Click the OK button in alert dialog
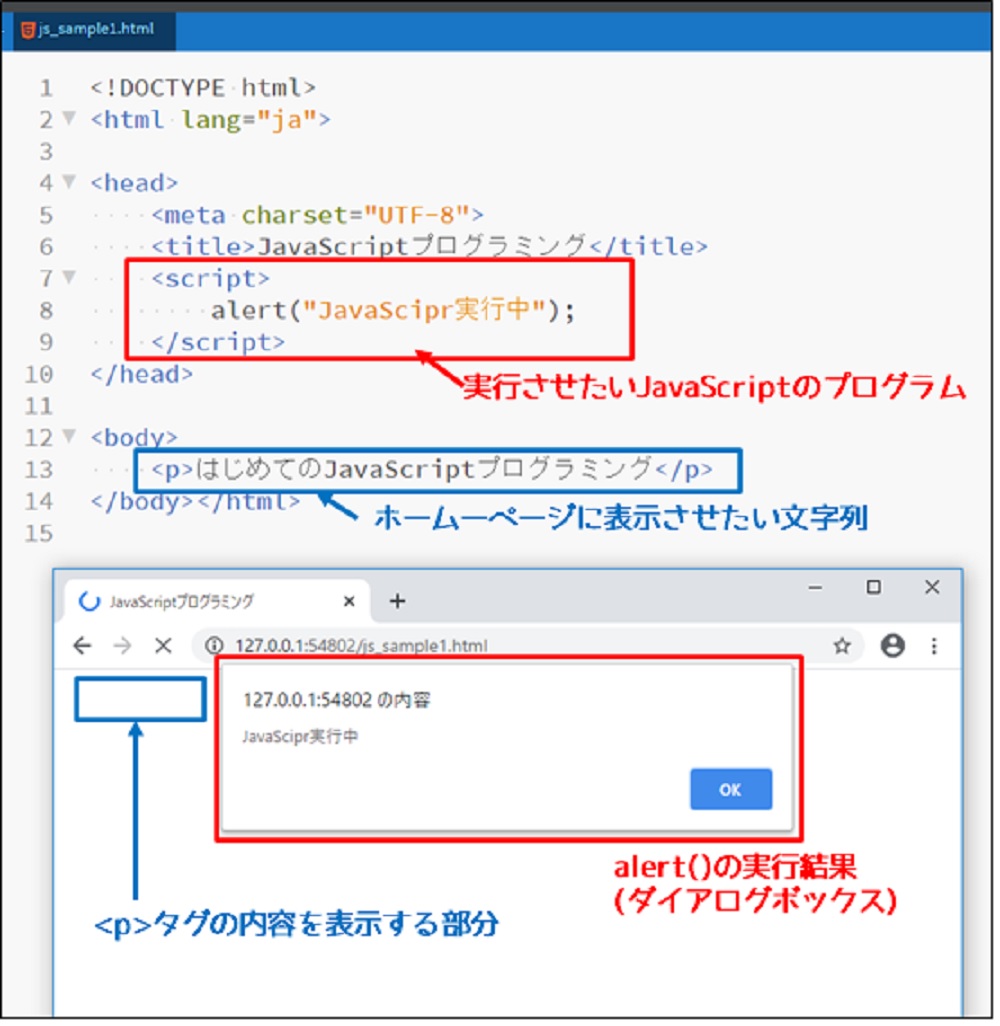Screen dimensions: 1000x1026 [x=730, y=790]
